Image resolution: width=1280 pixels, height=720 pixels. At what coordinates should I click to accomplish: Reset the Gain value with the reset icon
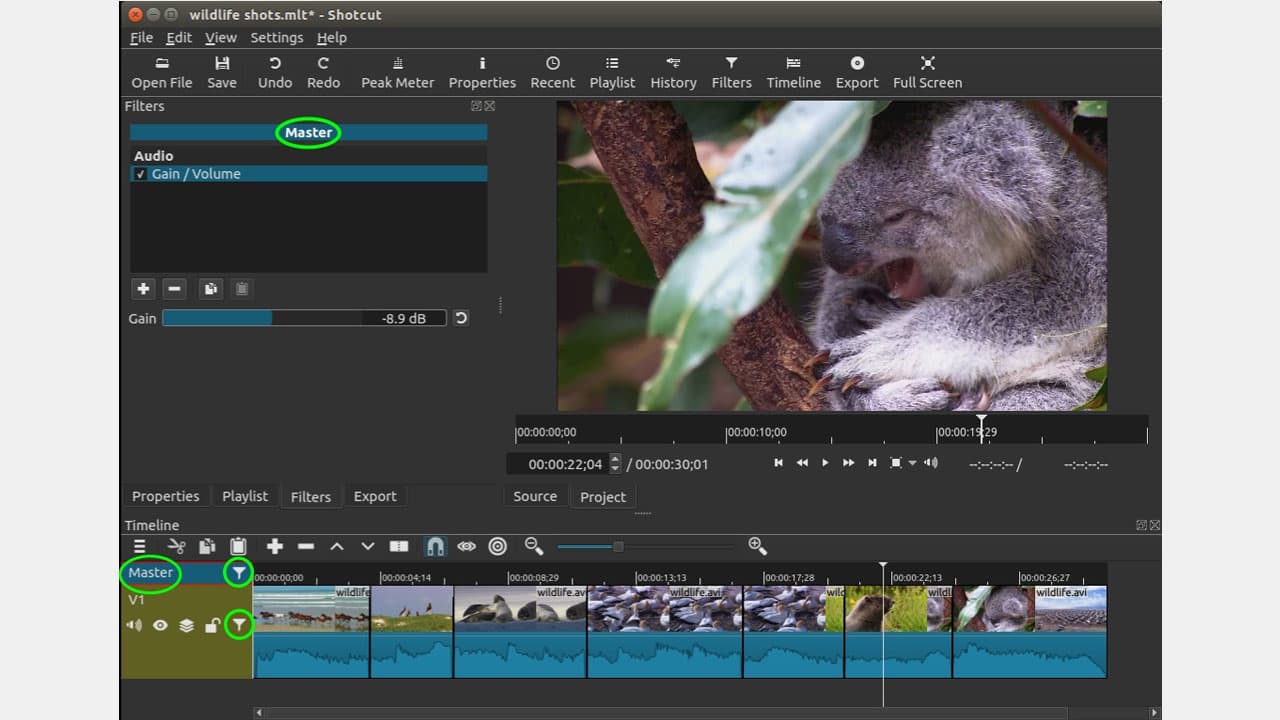(x=461, y=318)
